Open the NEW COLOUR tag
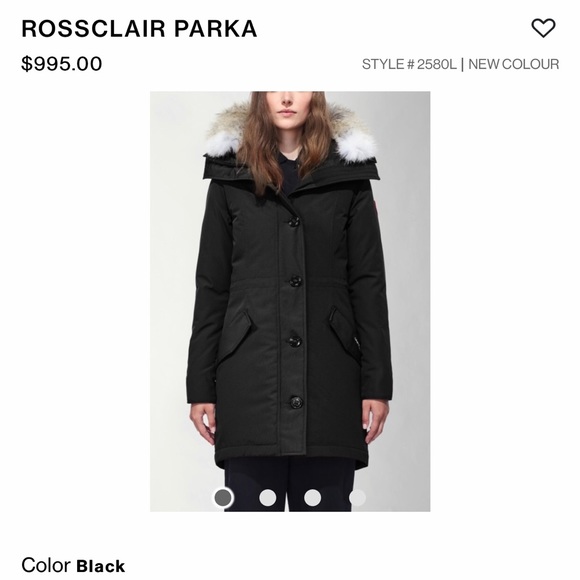The width and height of the screenshot is (580, 580). (514, 64)
